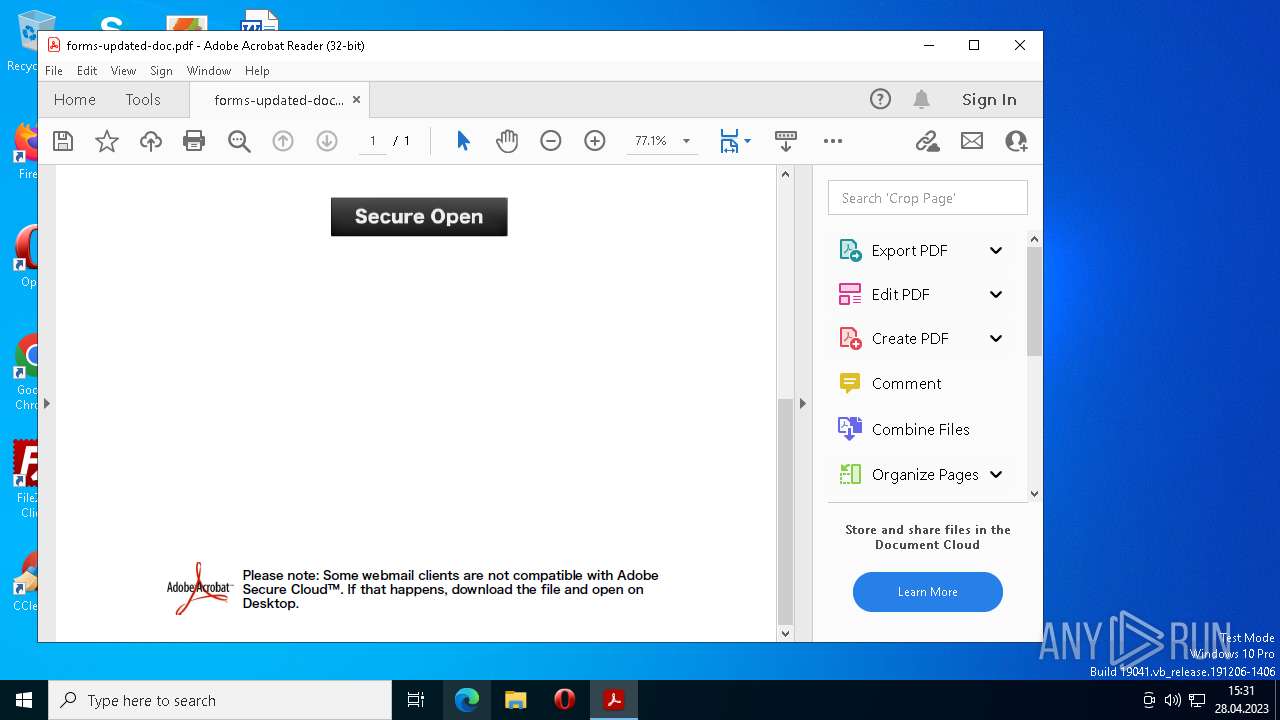The image size is (1280, 720).
Task: Switch to the Home tab
Action: (x=75, y=99)
